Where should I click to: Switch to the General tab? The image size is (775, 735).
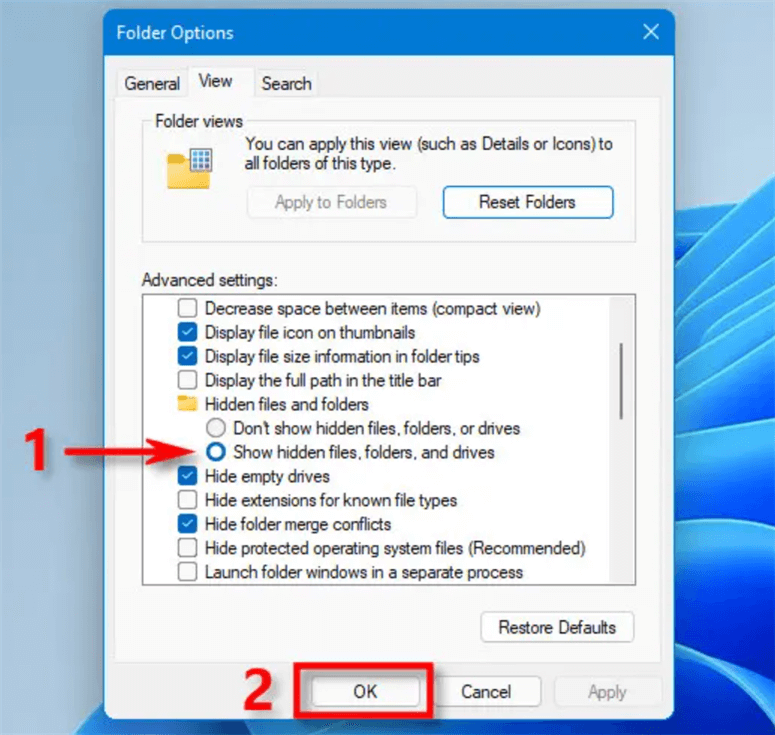tap(152, 83)
